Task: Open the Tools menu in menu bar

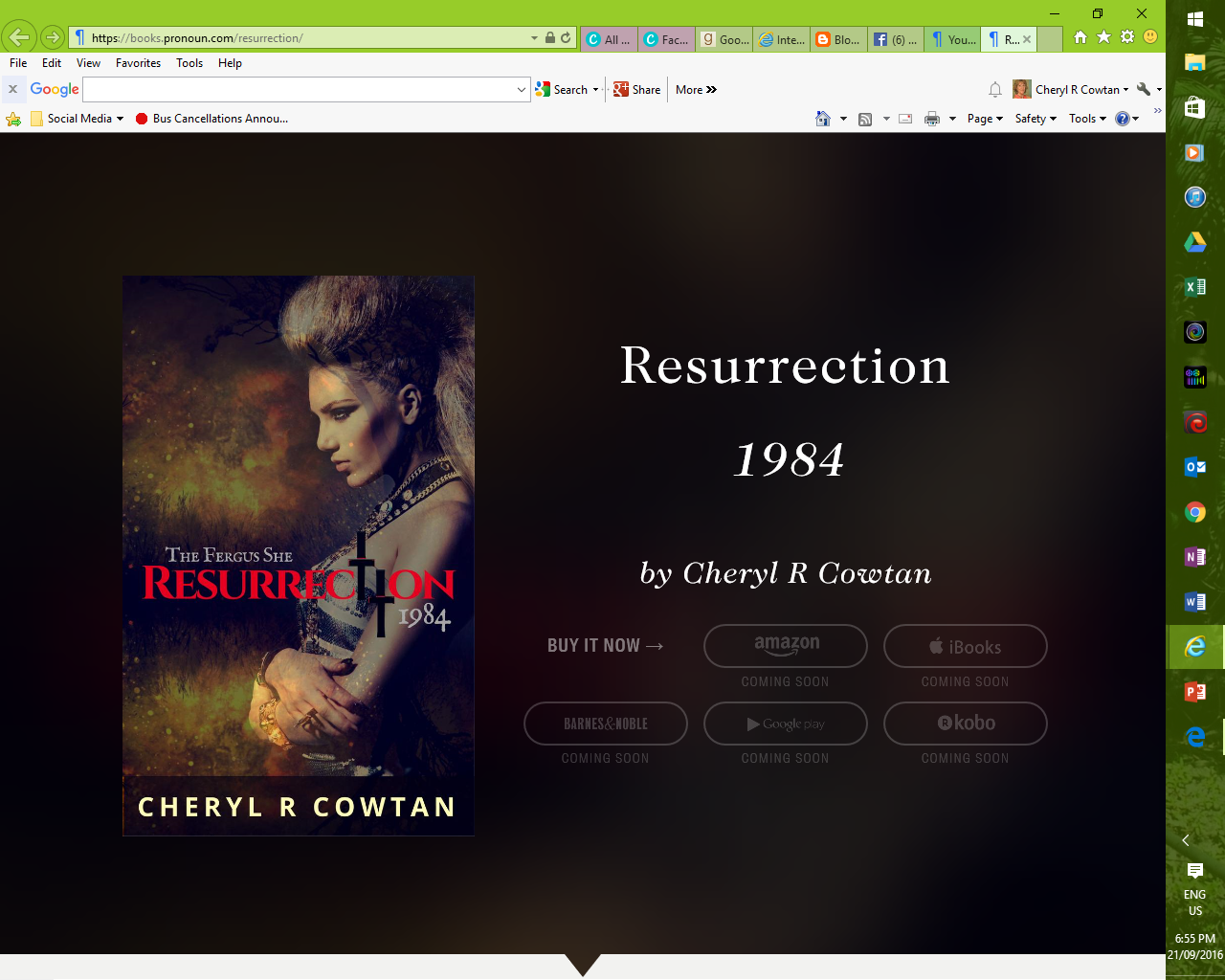Action: 189,63
